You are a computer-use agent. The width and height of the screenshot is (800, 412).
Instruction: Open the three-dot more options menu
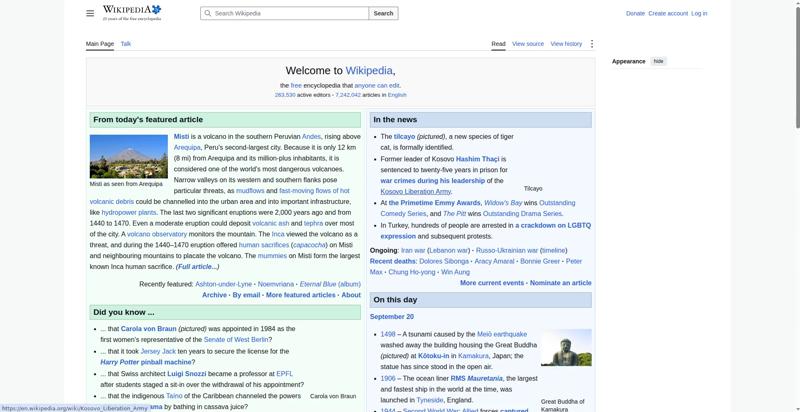pyautogui.click(x=592, y=44)
